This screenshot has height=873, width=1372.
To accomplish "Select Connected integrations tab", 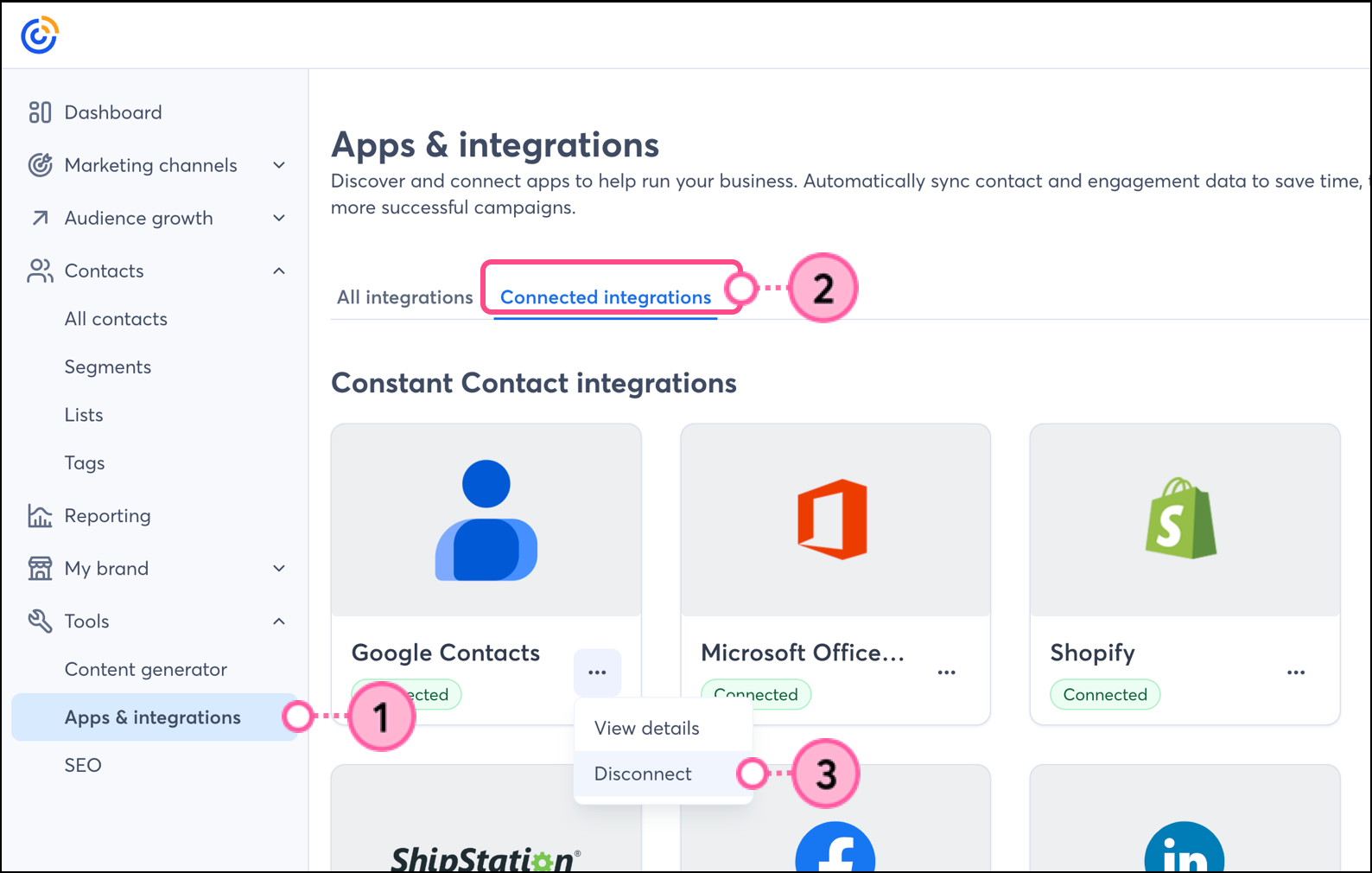I will pos(606,297).
